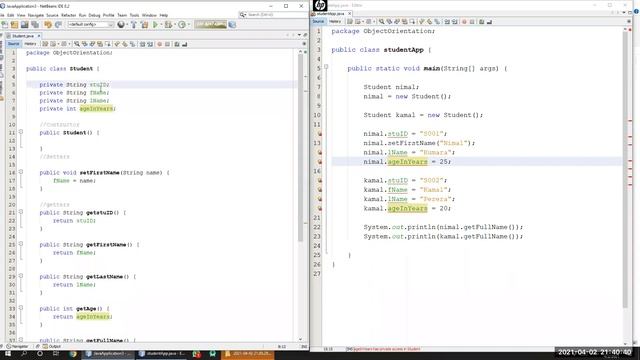Collapse the Student() constructor fold on line 11

[x=21, y=132]
